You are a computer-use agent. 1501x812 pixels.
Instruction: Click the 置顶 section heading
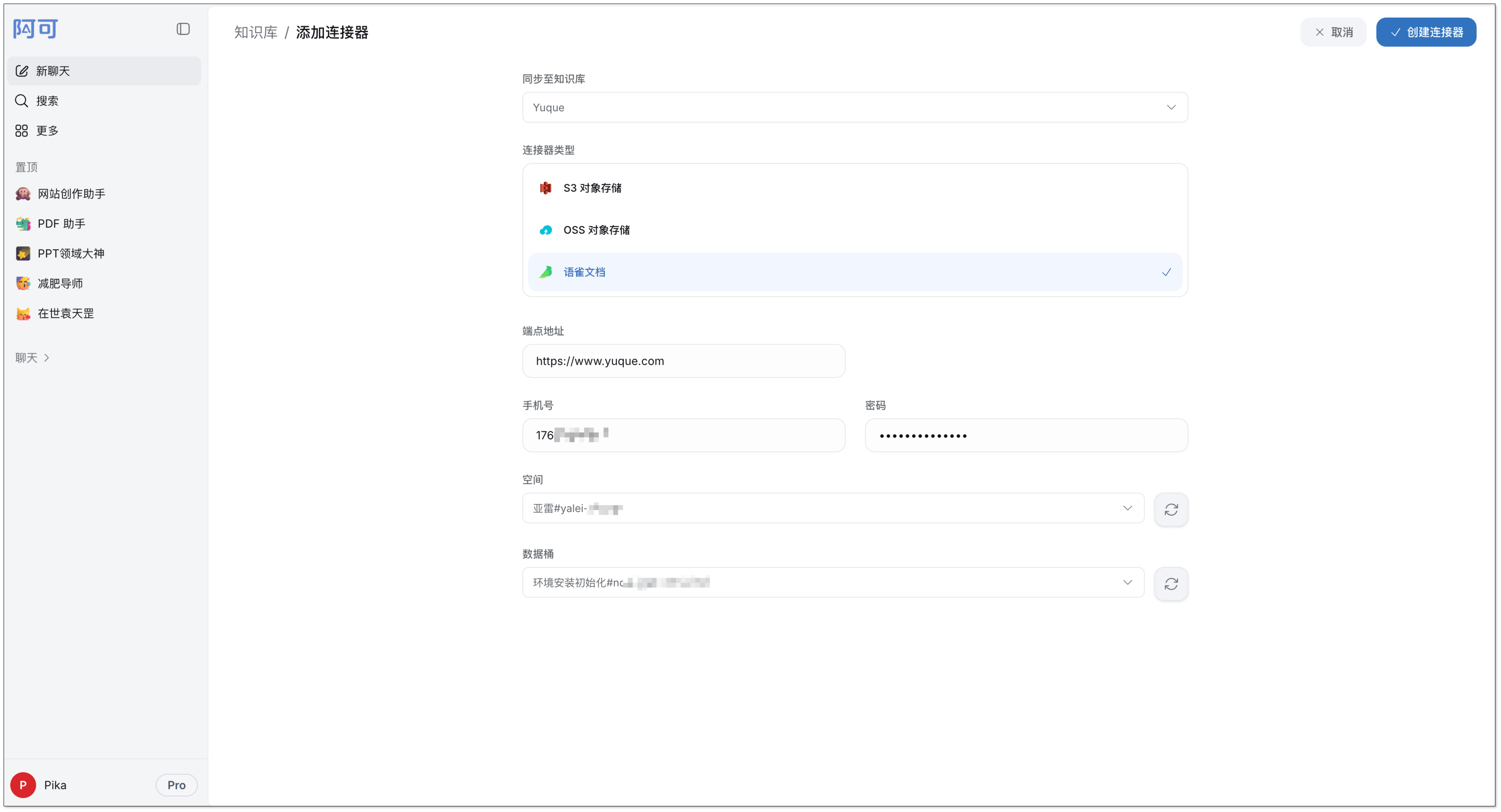(26, 167)
